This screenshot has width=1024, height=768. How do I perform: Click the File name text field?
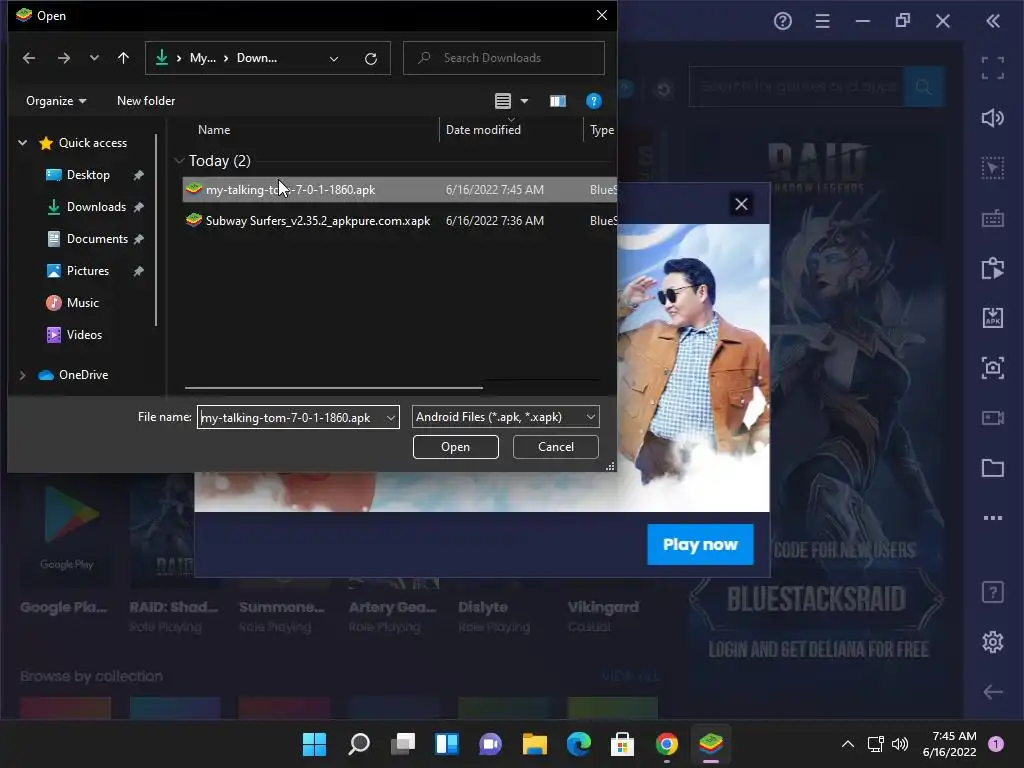tap(291, 417)
